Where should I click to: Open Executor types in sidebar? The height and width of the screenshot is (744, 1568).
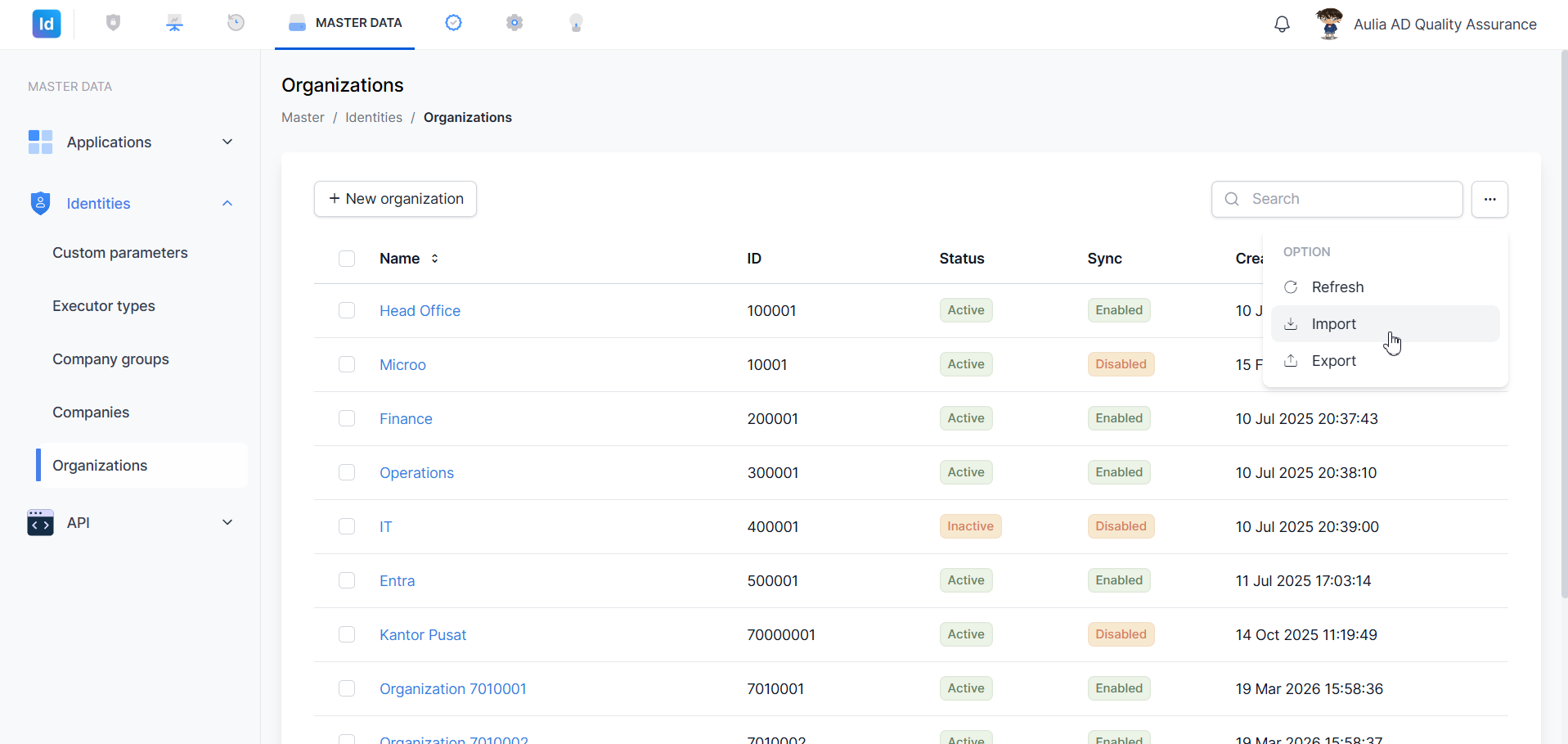pos(104,306)
